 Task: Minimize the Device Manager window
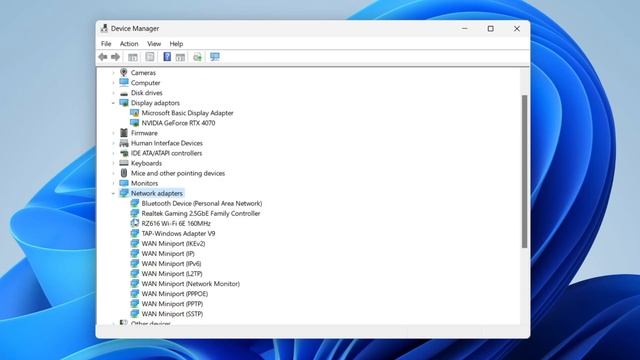(464, 29)
